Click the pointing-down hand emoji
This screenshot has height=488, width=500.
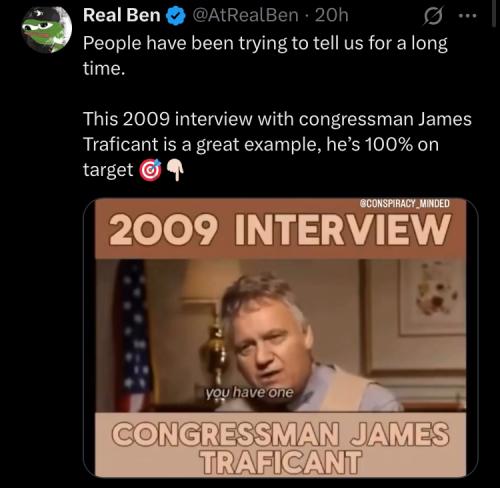pos(175,170)
